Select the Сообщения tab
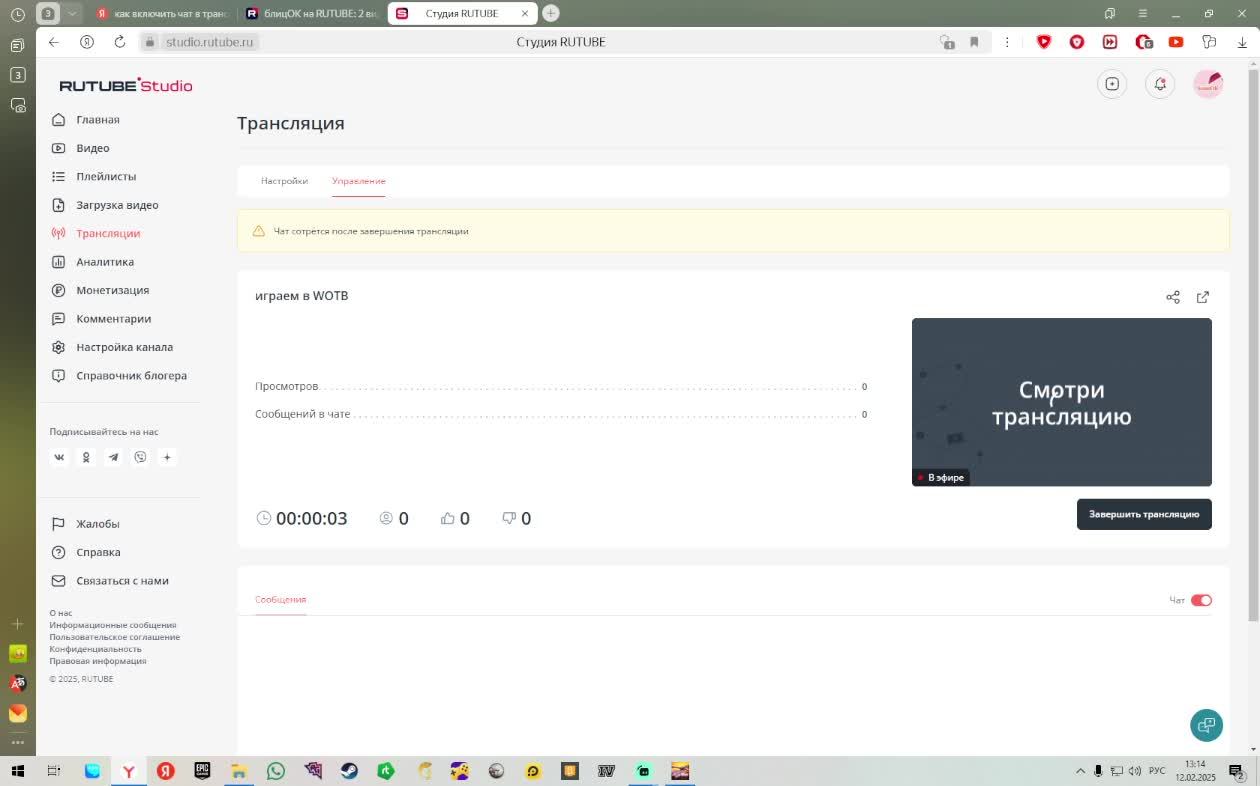Screen dimensions: 1260x786 tap(280, 599)
